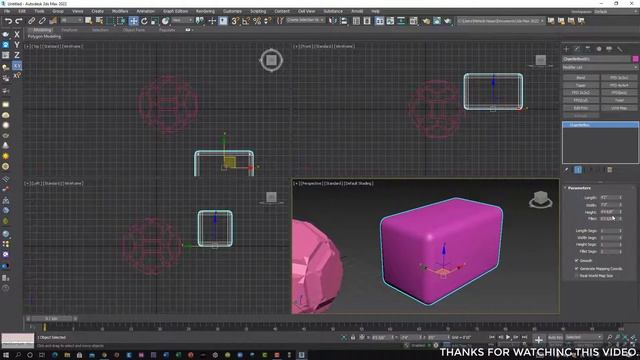The image size is (640, 360).
Task: Click the Fillet spinner arrows
Action: 620,219
